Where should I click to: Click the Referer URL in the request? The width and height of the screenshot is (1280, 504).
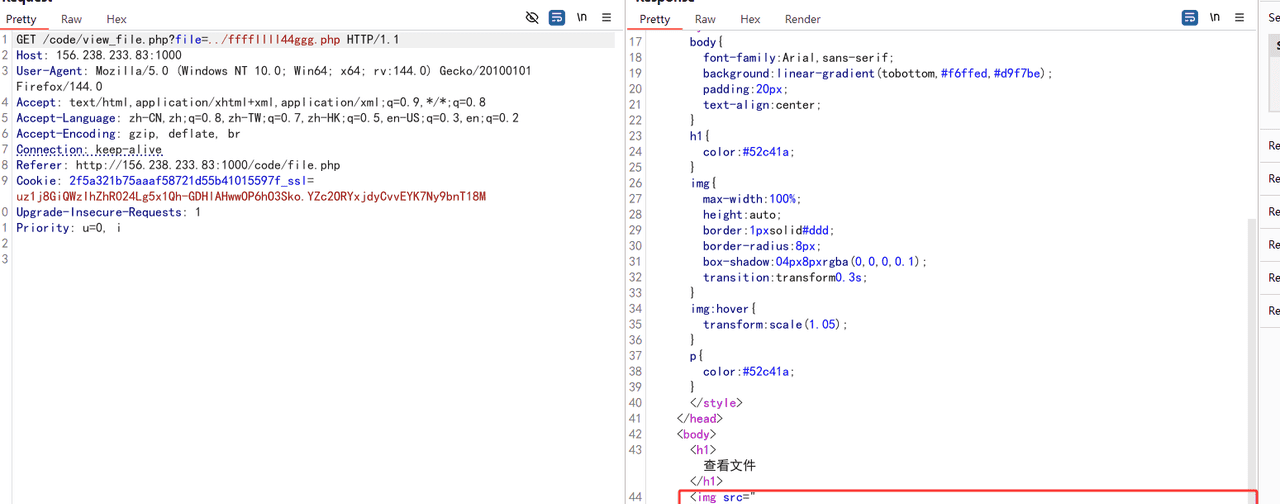[x=207, y=165]
